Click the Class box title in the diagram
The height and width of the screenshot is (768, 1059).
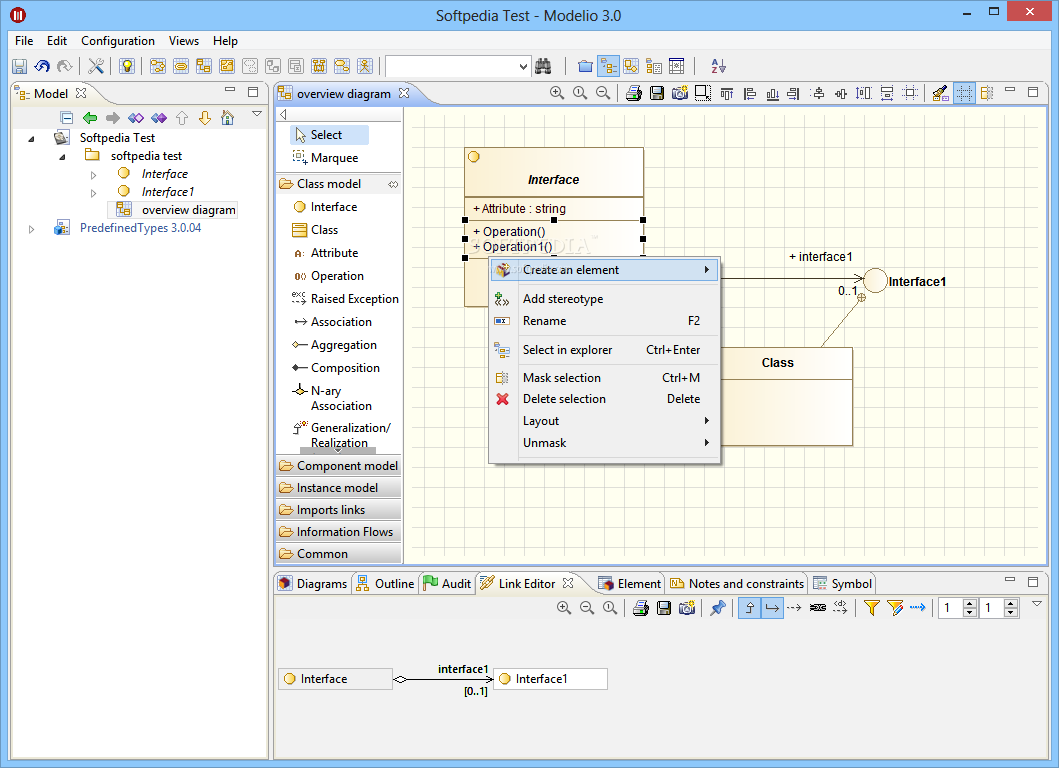[777, 363]
